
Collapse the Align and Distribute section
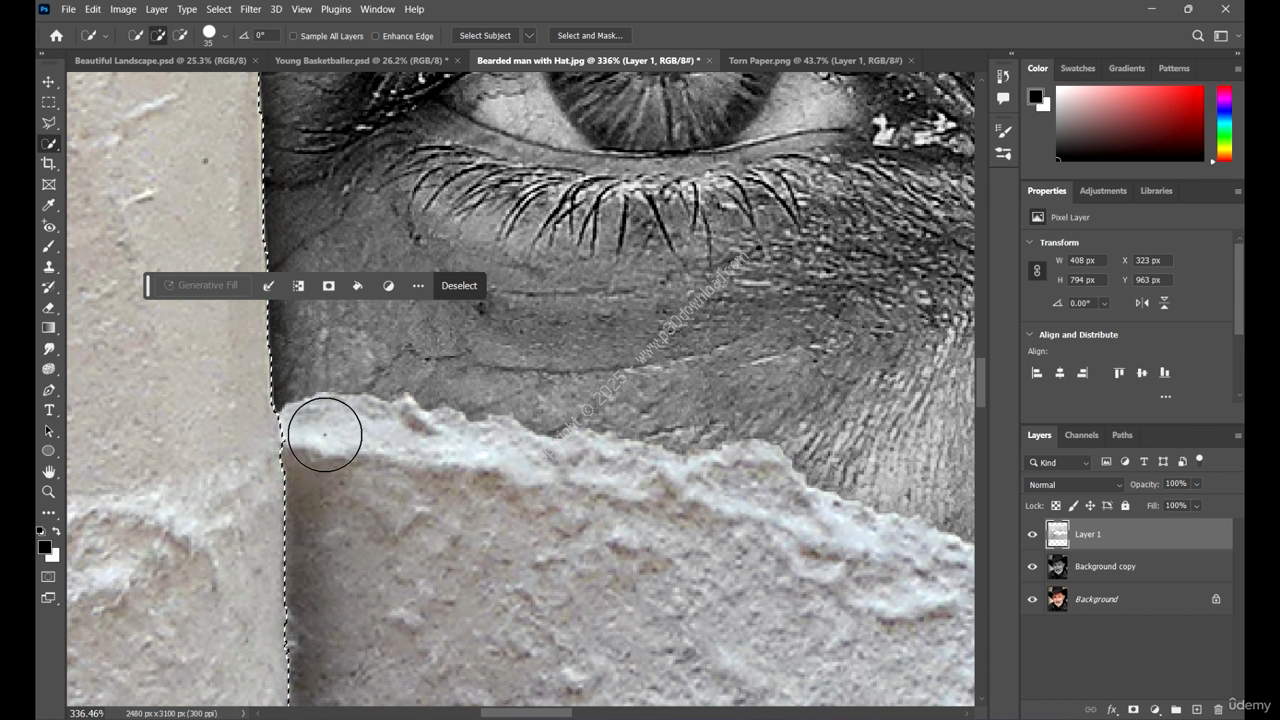point(1029,335)
